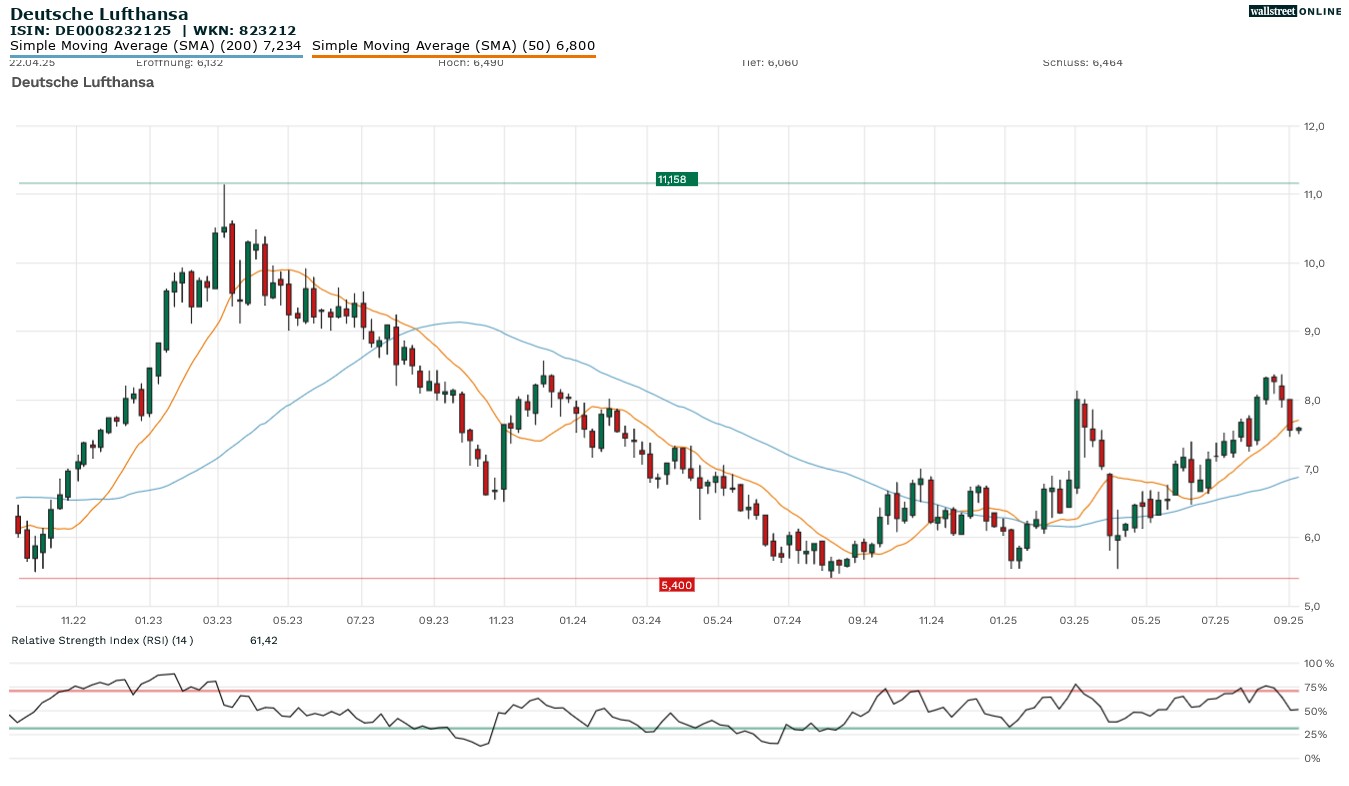
Task: Click the 07.23 date axis label
Action: click(360, 620)
